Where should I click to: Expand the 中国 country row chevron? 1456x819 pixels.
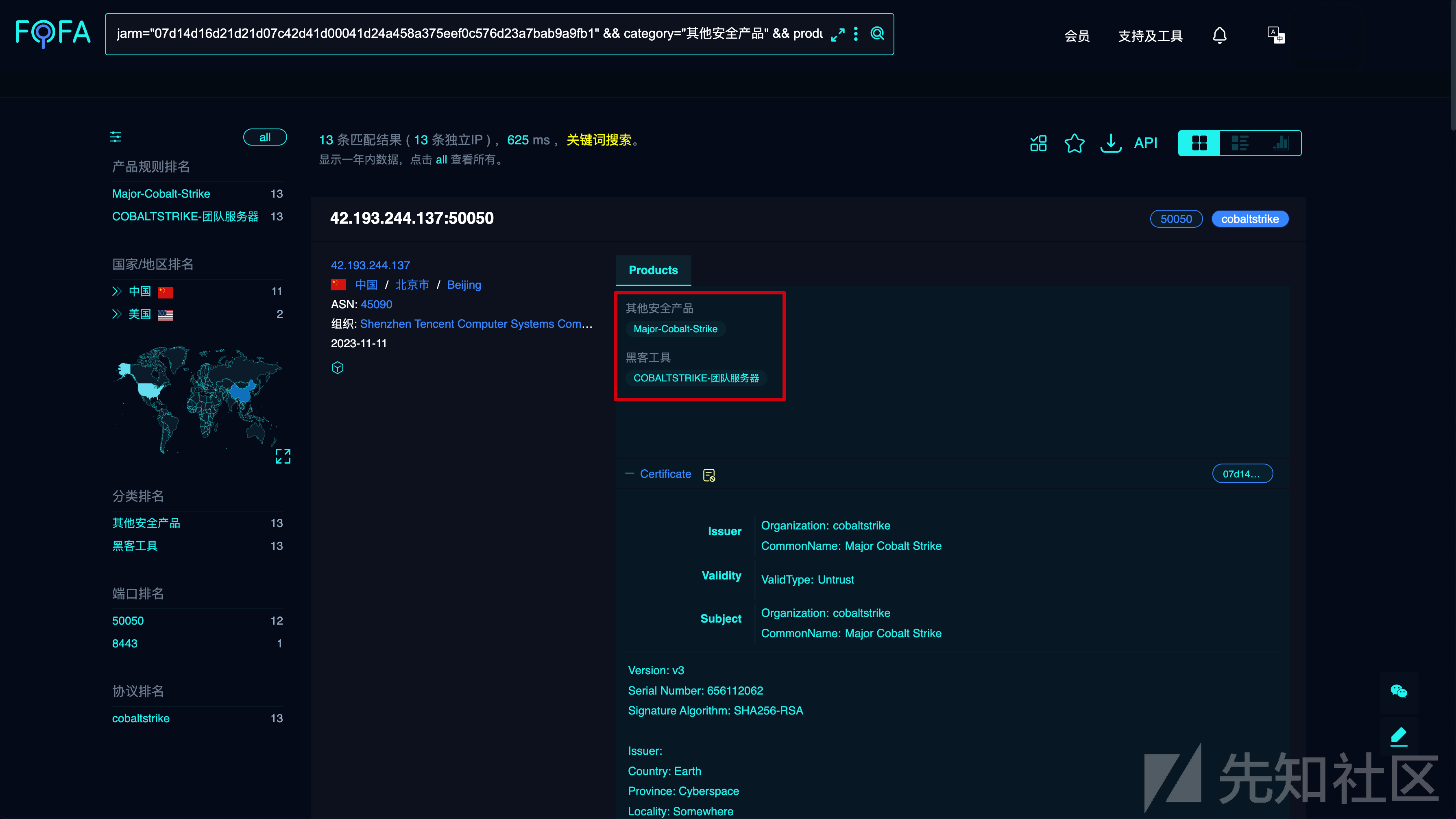coord(116,291)
